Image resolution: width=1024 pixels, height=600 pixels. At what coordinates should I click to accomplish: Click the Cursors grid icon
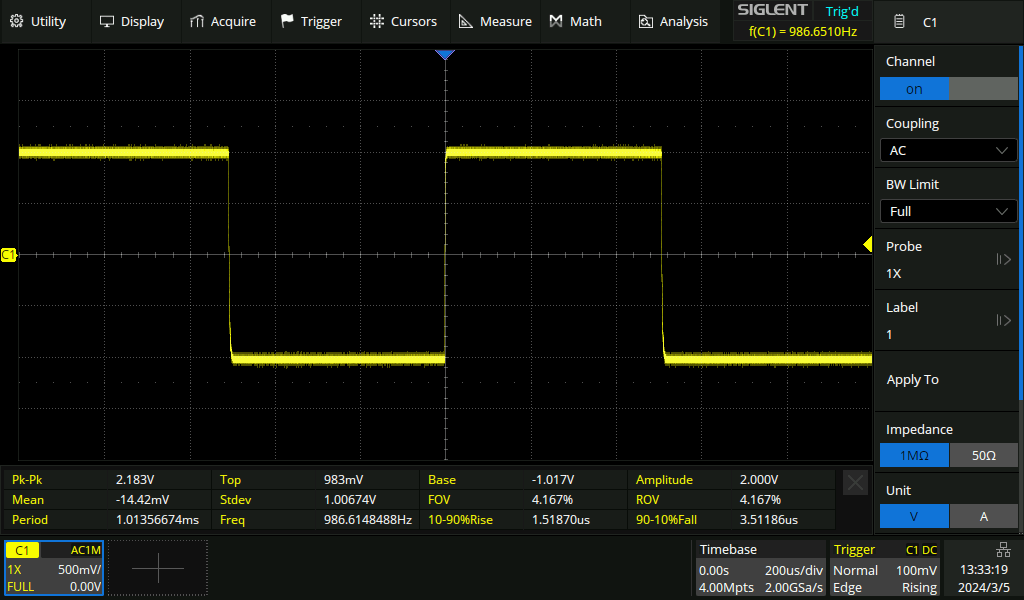[x=376, y=21]
